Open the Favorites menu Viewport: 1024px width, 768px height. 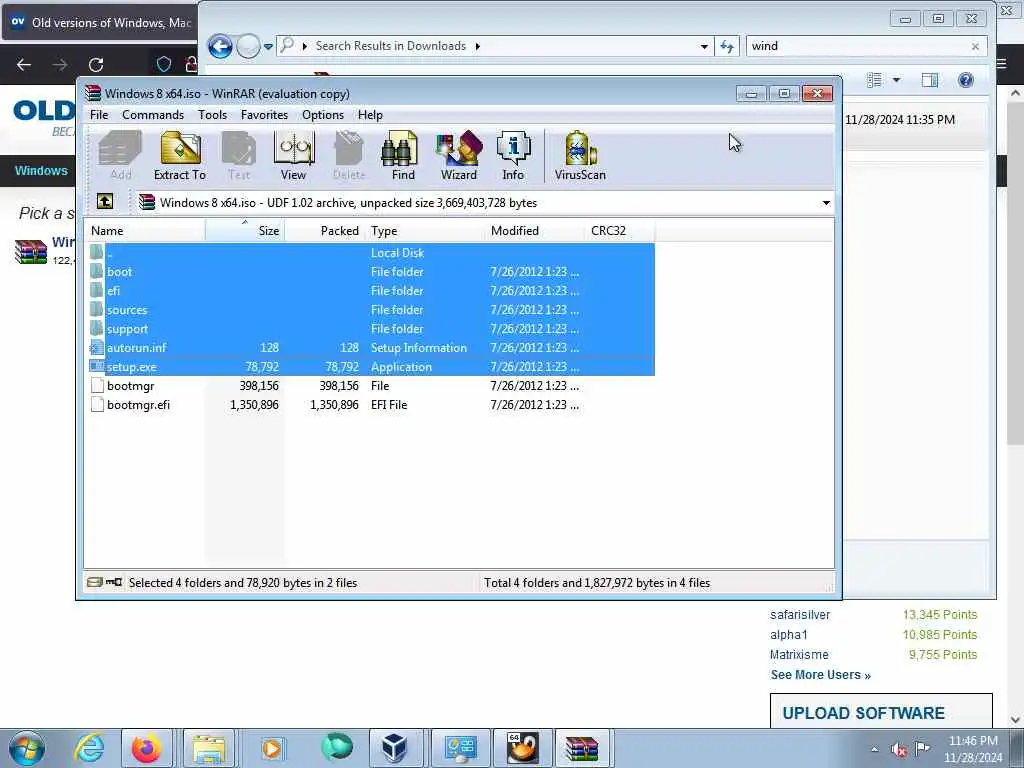pos(264,115)
